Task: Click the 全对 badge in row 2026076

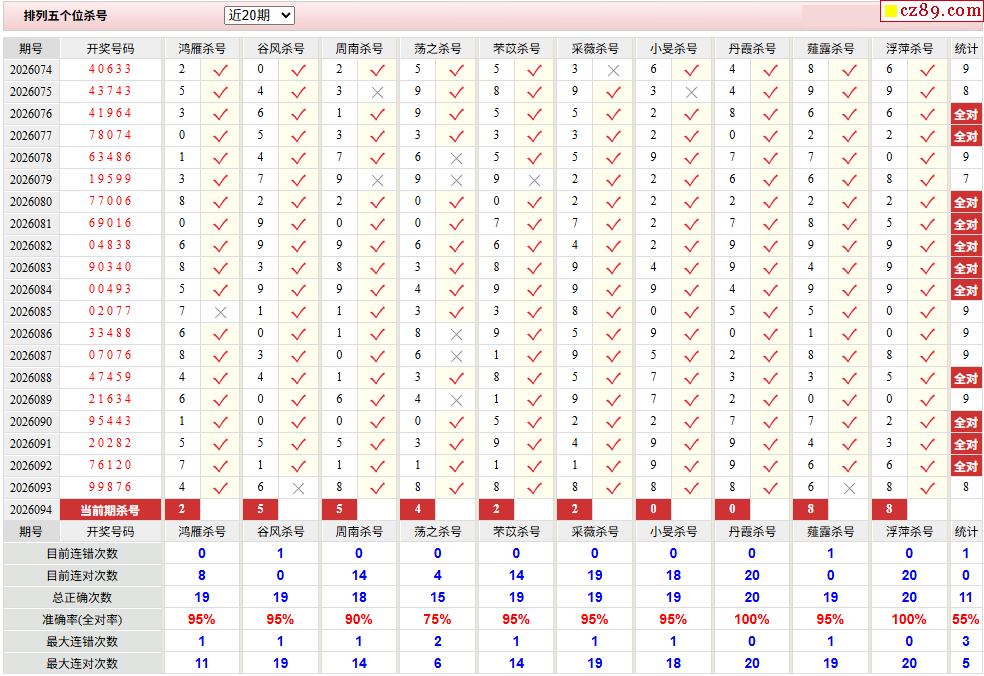Action: point(966,114)
